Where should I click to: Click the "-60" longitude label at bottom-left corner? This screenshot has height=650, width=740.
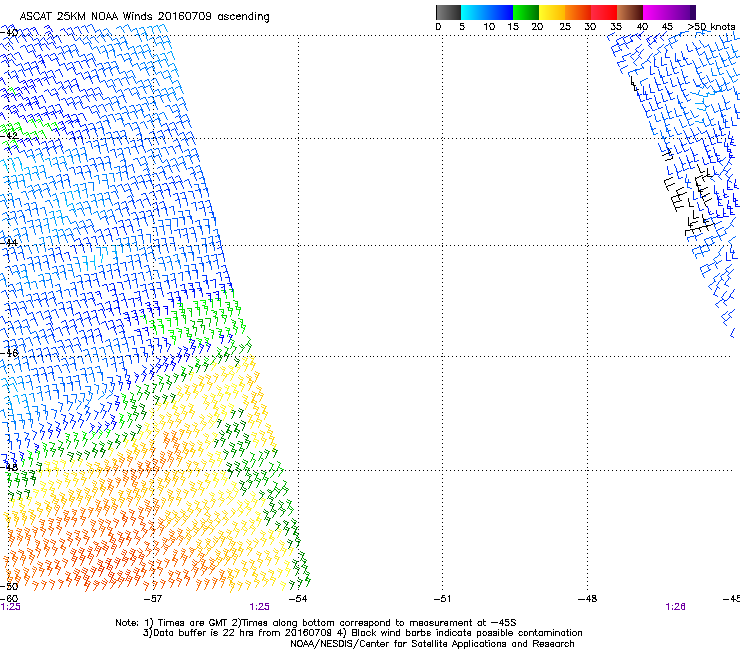pyautogui.click(x=9, y=599)
